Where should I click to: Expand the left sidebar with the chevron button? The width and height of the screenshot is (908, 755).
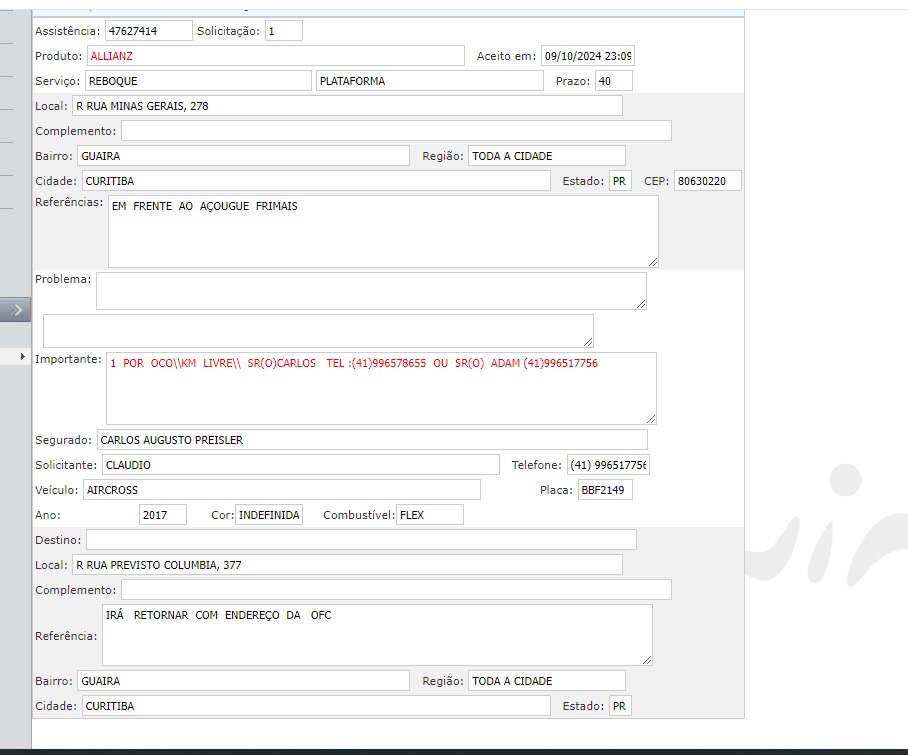(15, 310)
